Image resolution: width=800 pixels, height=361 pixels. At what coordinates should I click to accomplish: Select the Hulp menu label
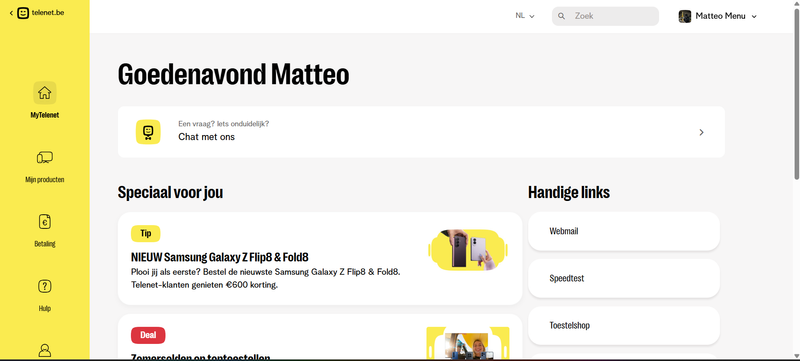(44, 308)
